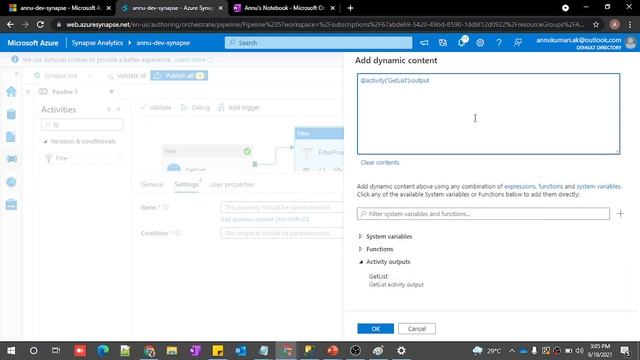Click the user account avatar in header
The width and height of the screenshot is (640, 360).
[631, 42]
